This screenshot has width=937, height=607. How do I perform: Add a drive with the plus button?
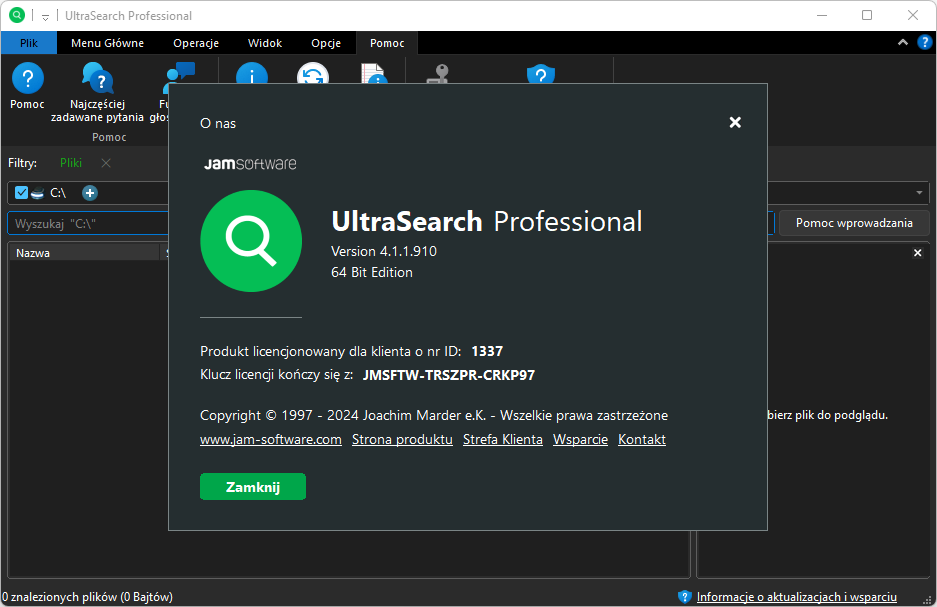[x=90, y=193]
